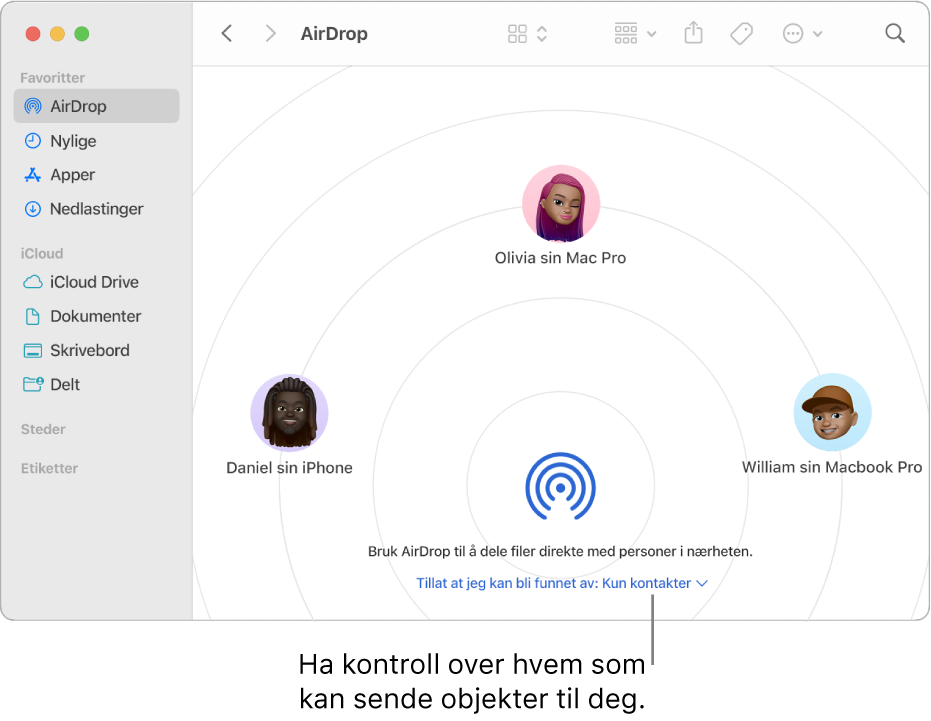The width and height of the screenshot is (931, 721).
Task: Open Apper in the sidebar
Action: coord(72,175)
